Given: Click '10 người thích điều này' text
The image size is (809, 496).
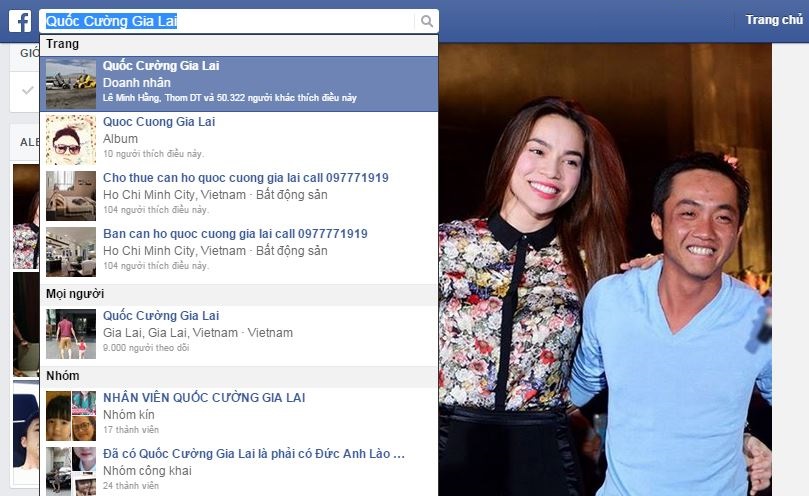Looking at the screenshot, I should (153, 154).
